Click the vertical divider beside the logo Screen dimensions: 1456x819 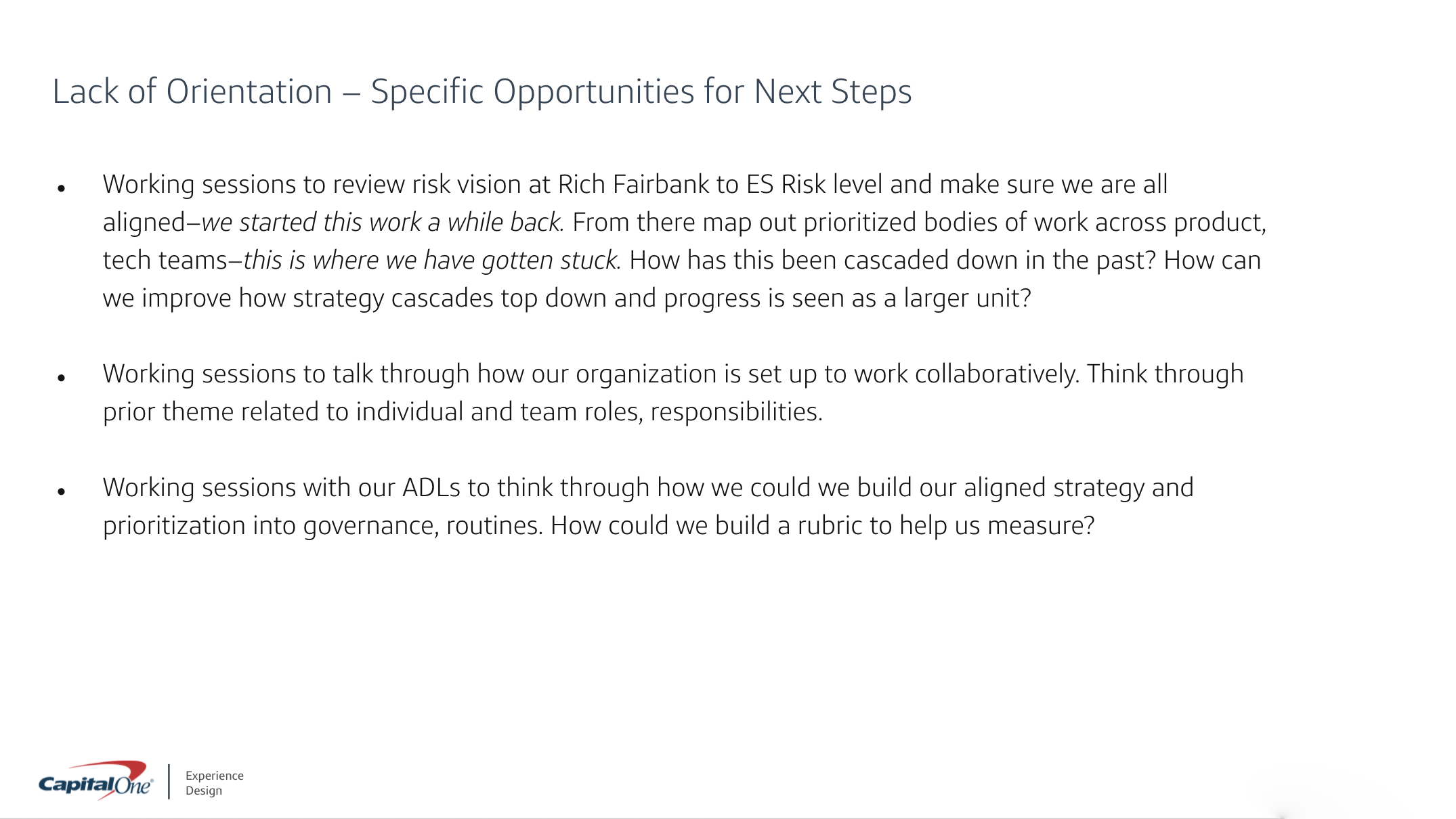tap(169, 782)
